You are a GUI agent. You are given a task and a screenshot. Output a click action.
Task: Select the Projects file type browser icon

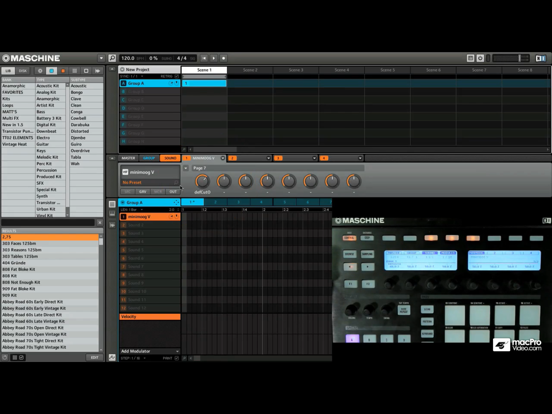[x=40, y=71]
